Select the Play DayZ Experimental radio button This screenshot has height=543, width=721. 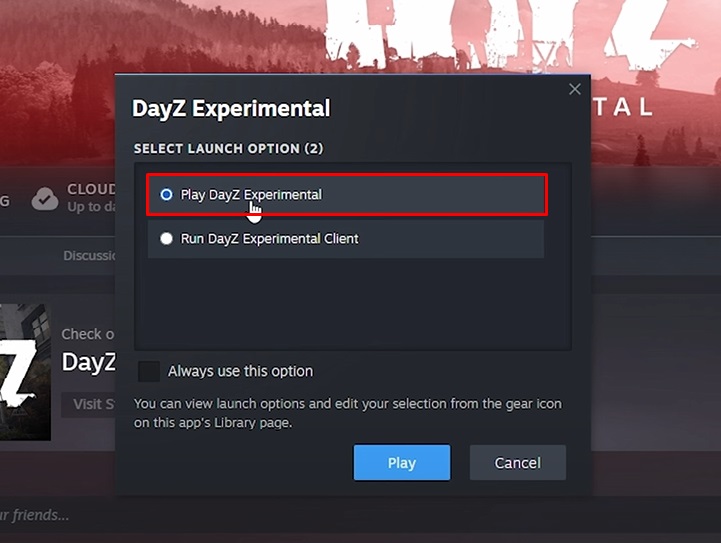[x=166, y=194]
